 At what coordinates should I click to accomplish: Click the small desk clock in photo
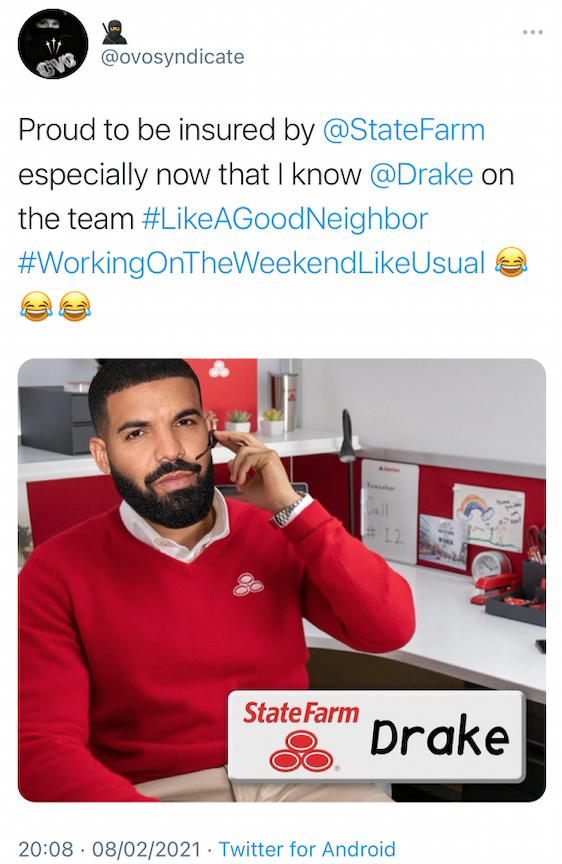tap(491, 565)
